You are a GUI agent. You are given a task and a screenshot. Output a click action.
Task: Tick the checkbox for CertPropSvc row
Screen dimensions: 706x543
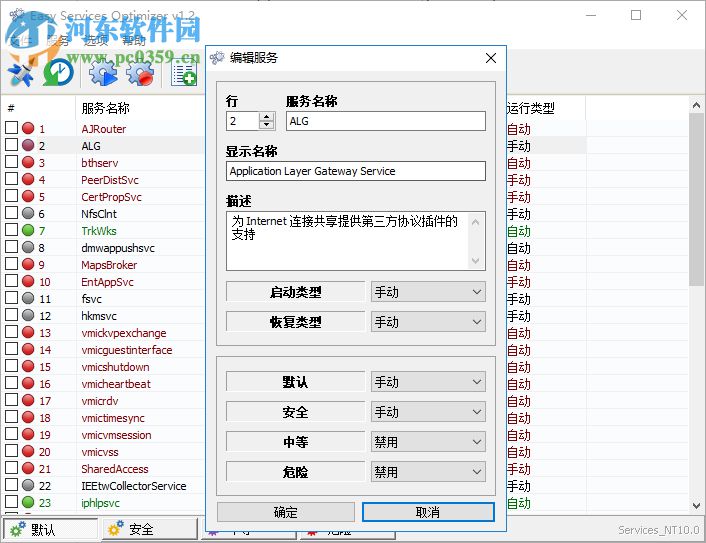(11, 196)
